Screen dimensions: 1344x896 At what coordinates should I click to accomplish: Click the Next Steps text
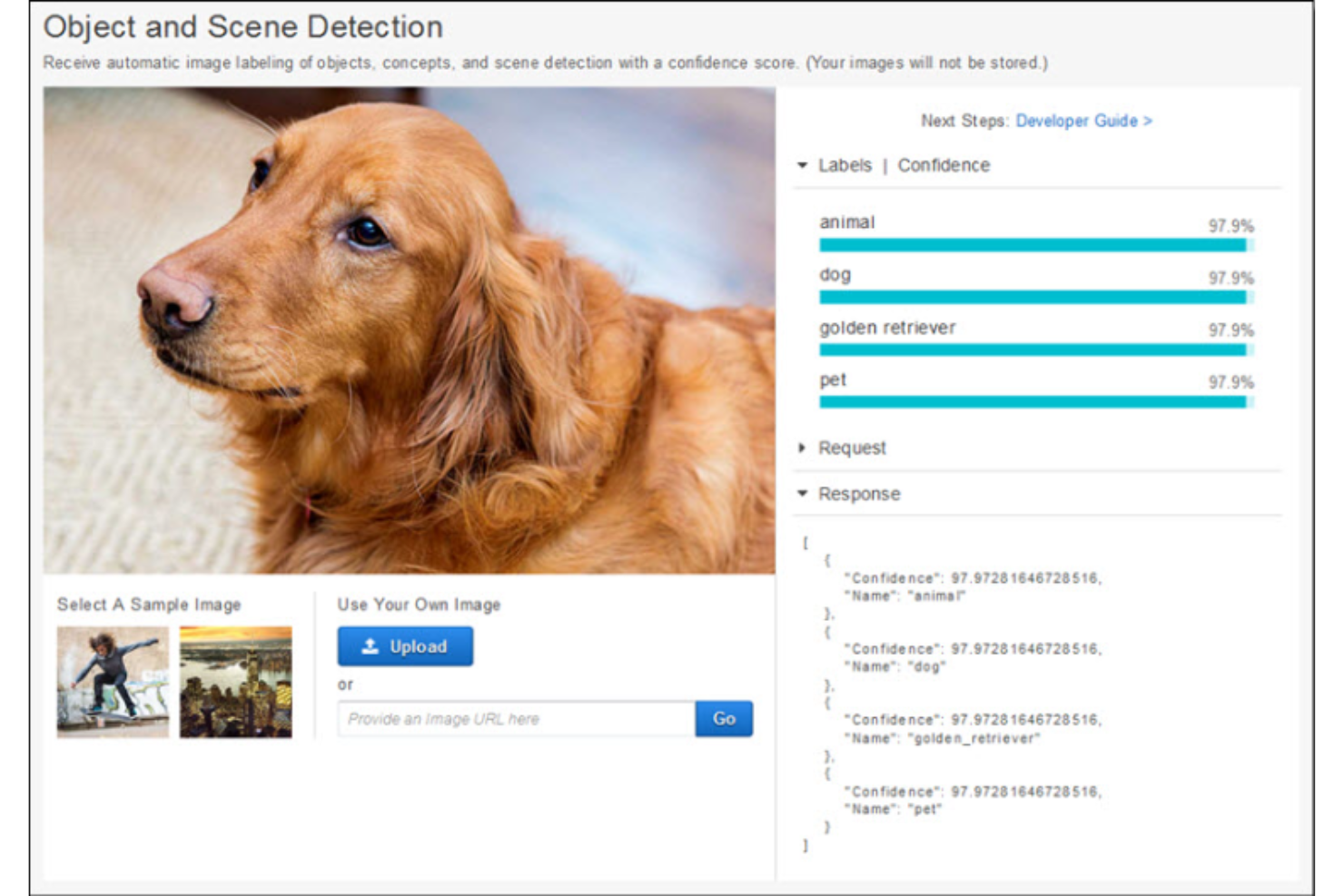click(963, 121)
